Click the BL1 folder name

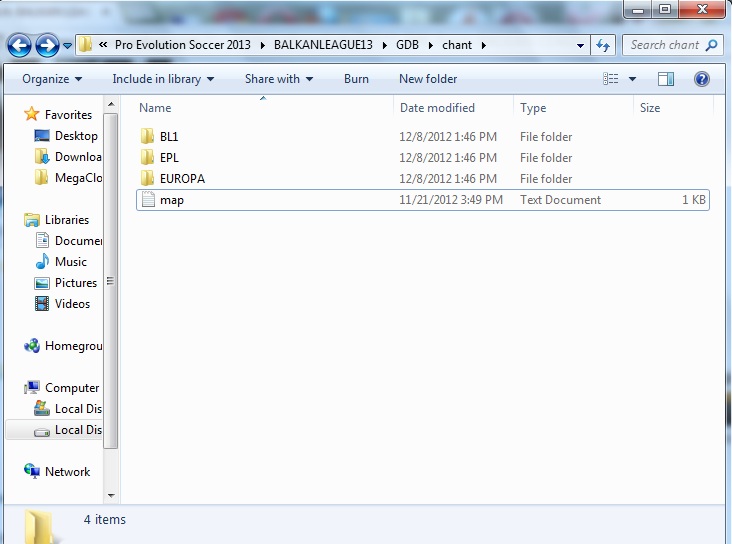pyautogui.click(x=169, y=137)
